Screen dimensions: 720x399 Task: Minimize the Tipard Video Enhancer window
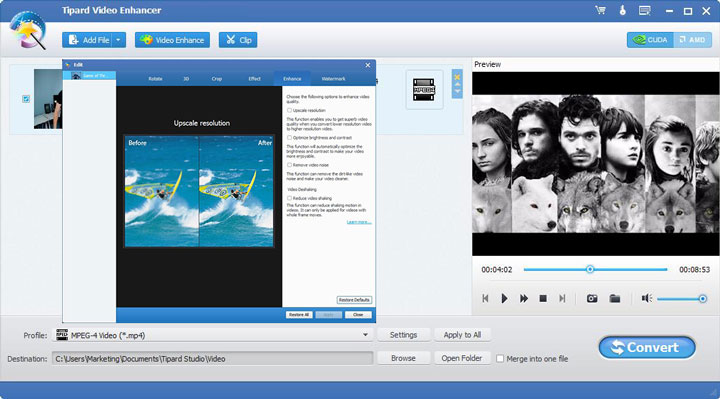click(x=669, y=11)
